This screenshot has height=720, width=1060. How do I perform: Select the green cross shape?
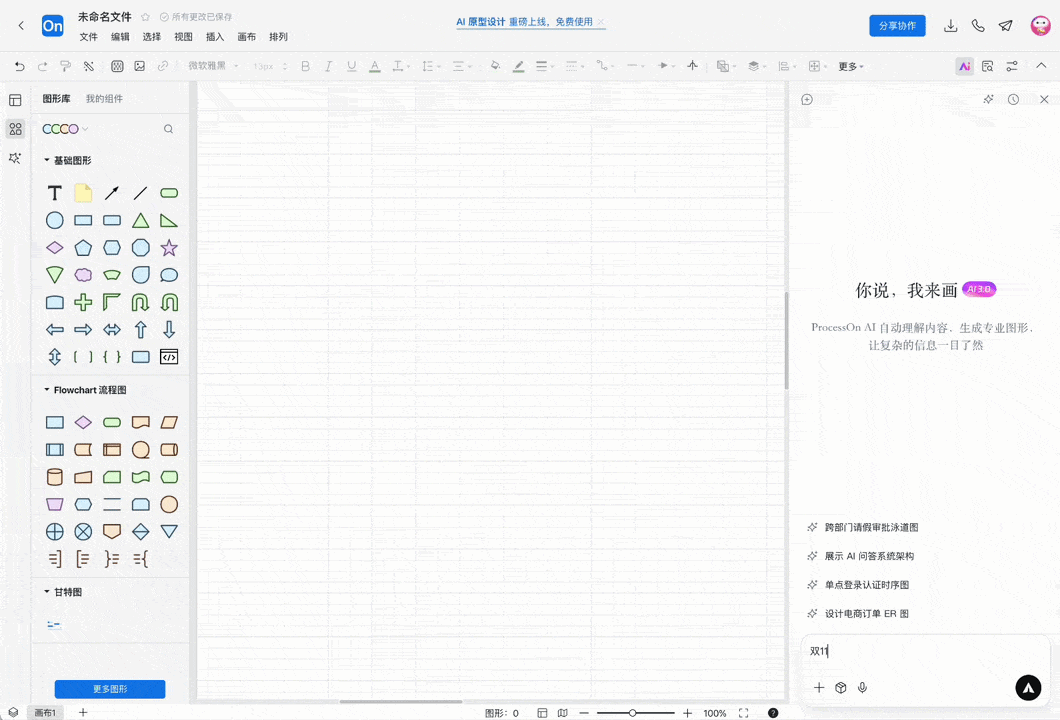coord(83,302)
